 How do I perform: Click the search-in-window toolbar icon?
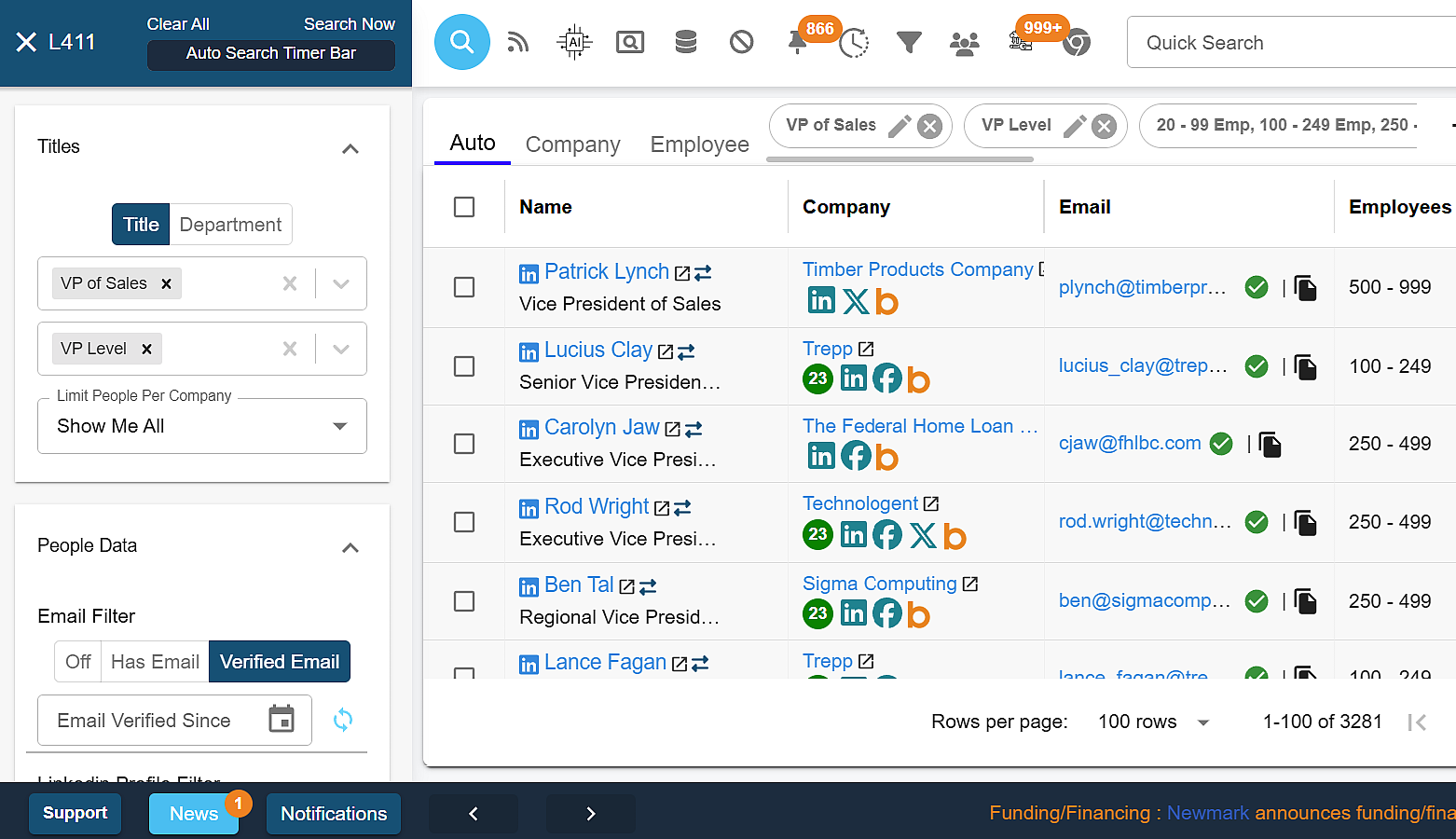point(630,42)
